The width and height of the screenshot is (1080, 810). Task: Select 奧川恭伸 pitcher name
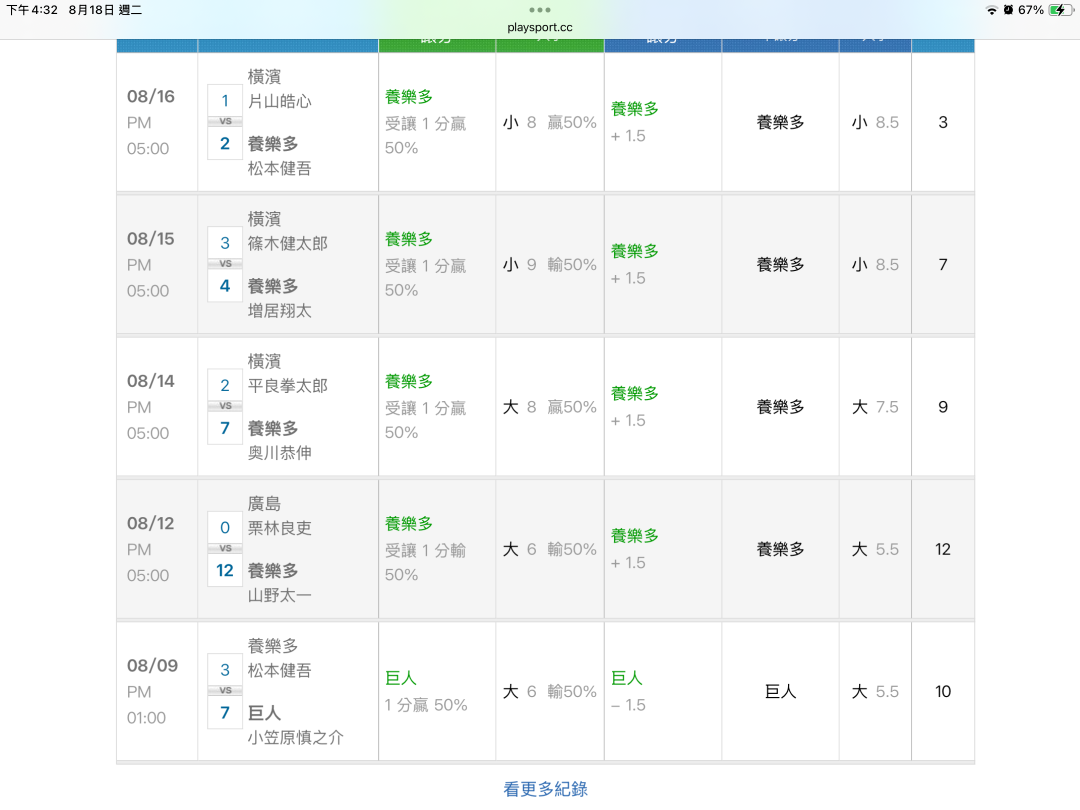tap(280, 453)
